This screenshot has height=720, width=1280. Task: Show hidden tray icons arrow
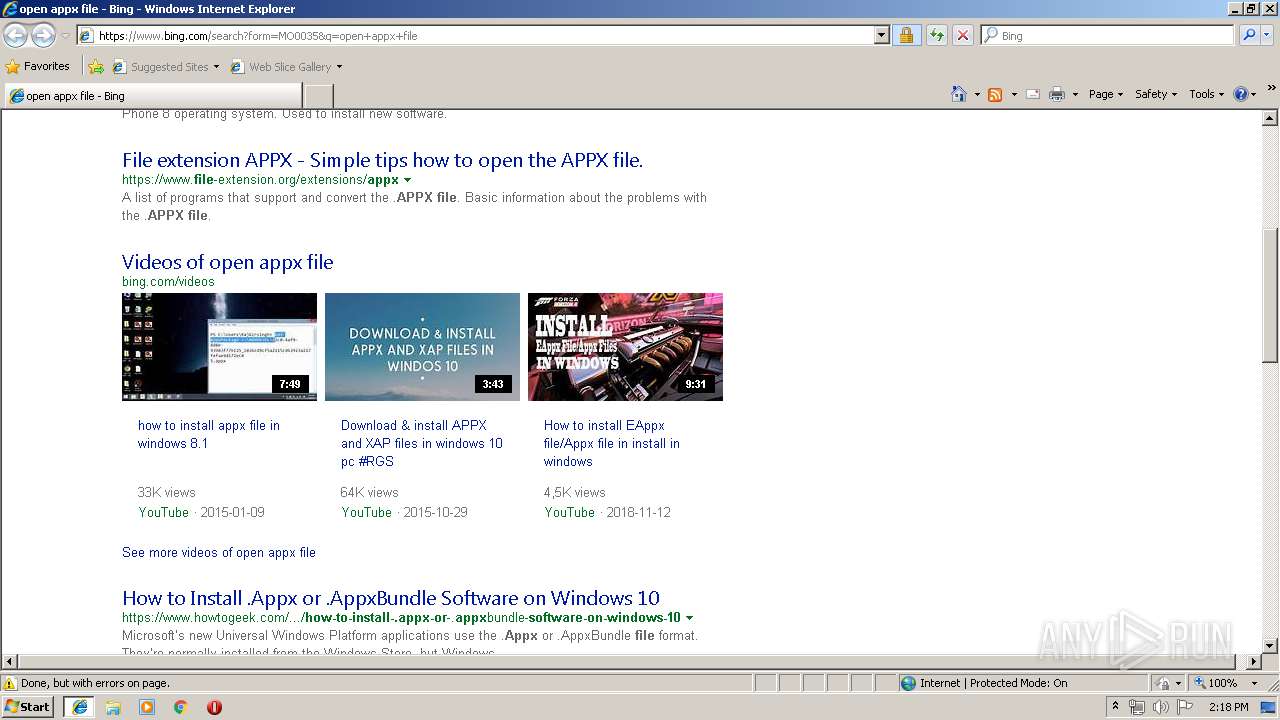[1115, 707]
